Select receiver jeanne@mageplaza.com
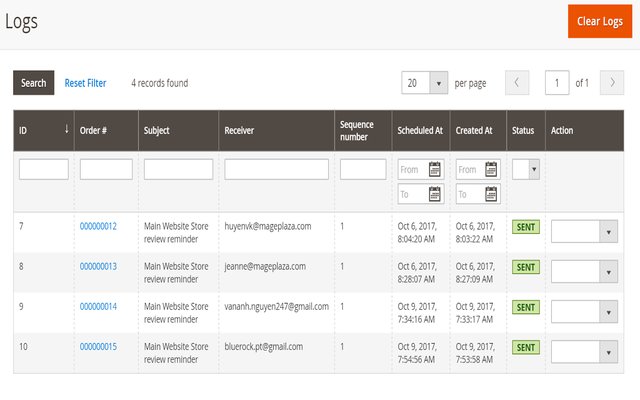 click(x=265, y=267)
